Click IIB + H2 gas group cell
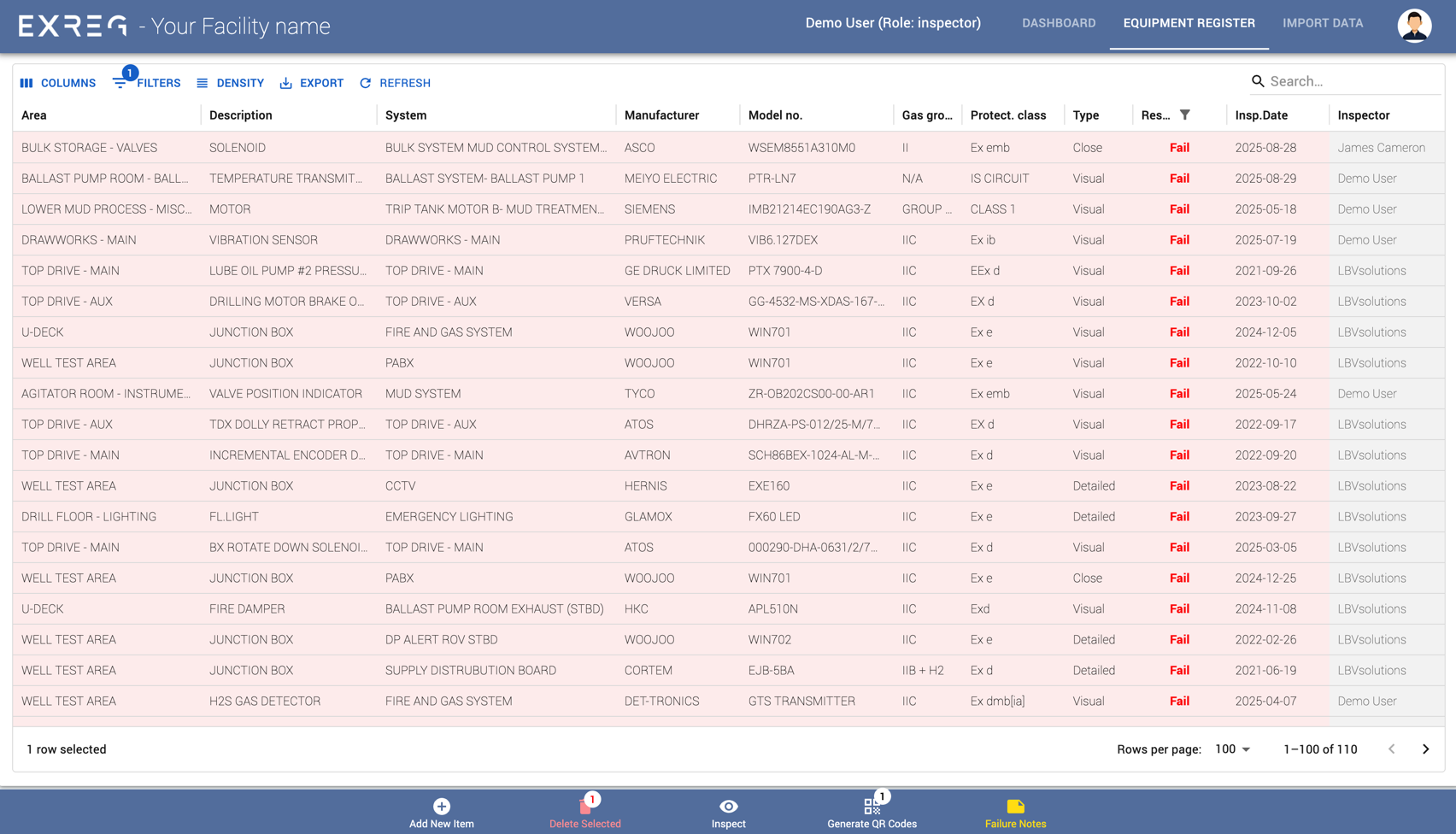This screenshot has width=1456, height=834. pyautogui.click(x=923, y=671)
